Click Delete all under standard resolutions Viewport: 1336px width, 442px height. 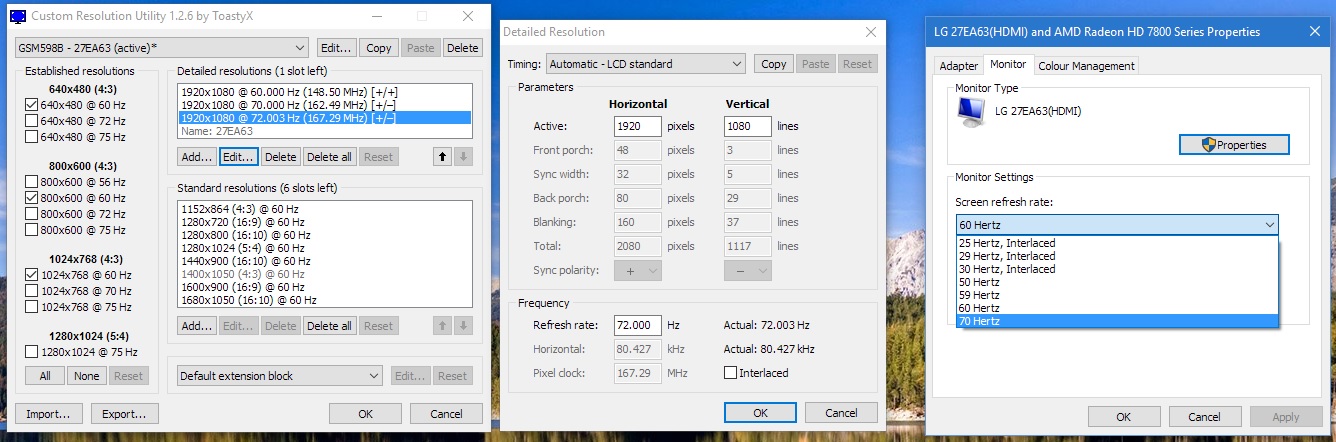[329, 326]
